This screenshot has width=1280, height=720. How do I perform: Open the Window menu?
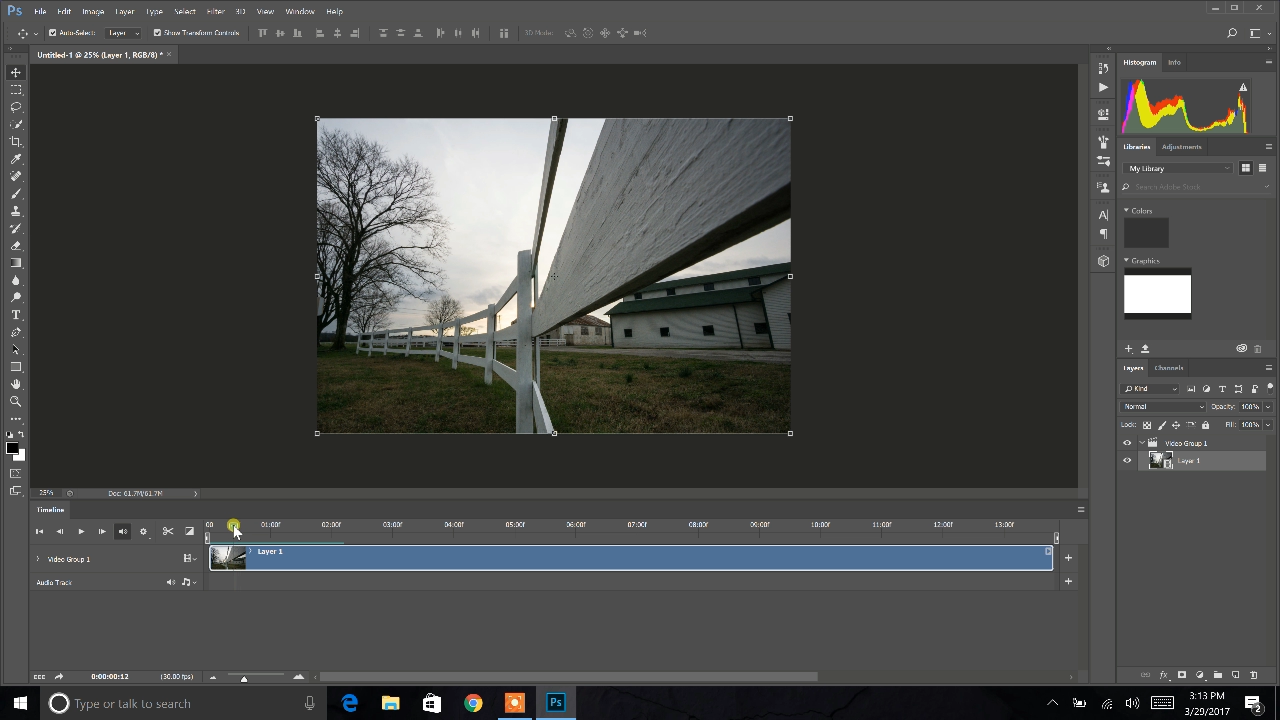[300, 11]
